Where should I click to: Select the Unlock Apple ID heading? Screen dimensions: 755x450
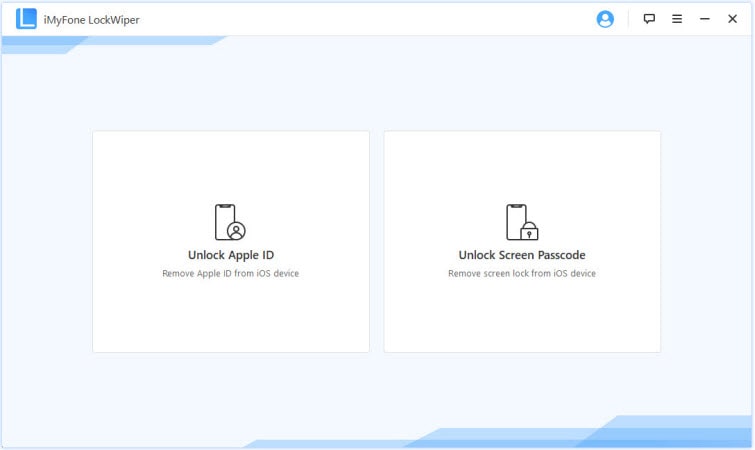tap(231, 255)
